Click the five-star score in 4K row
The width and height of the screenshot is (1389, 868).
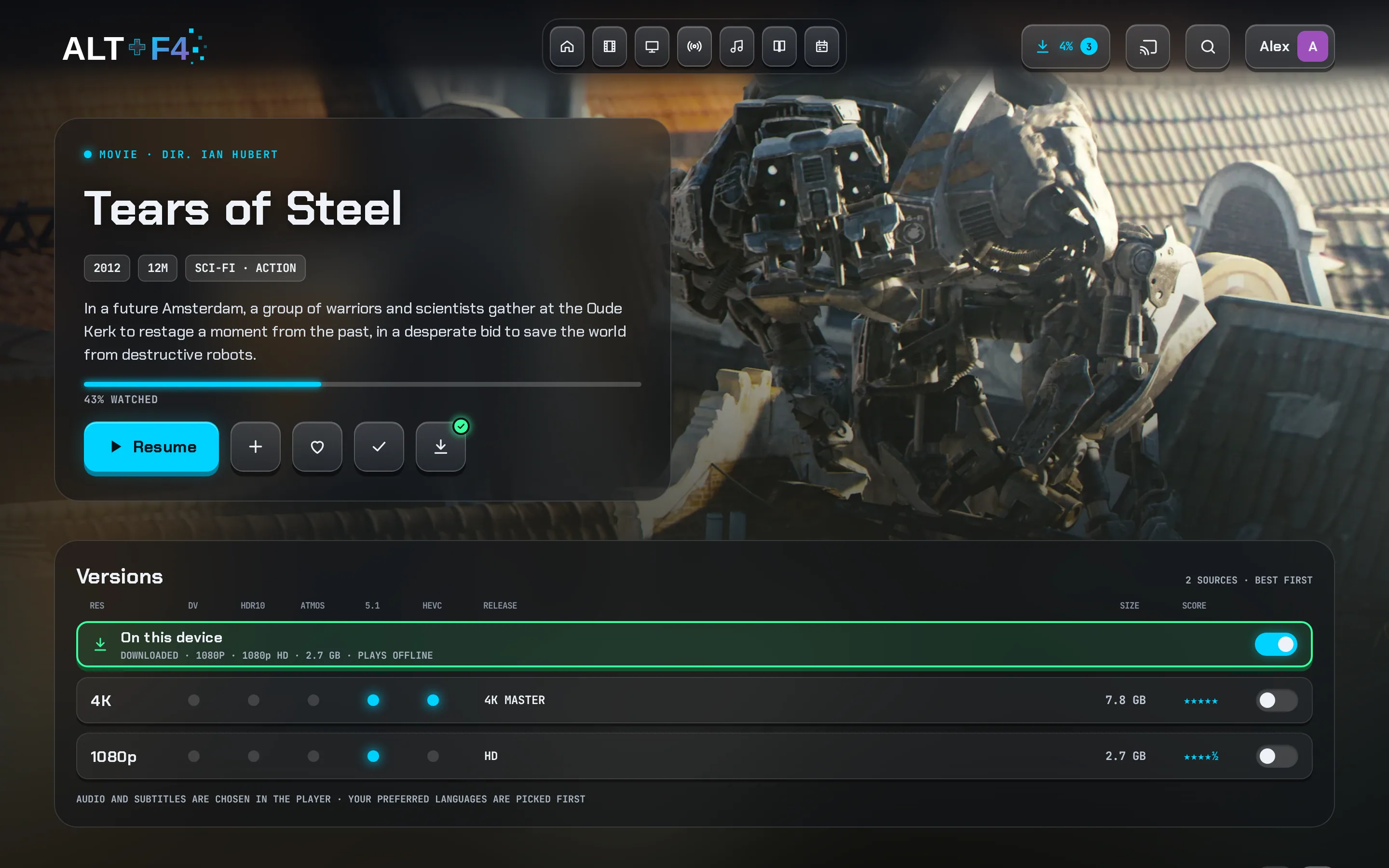(x=1200, y=701)
